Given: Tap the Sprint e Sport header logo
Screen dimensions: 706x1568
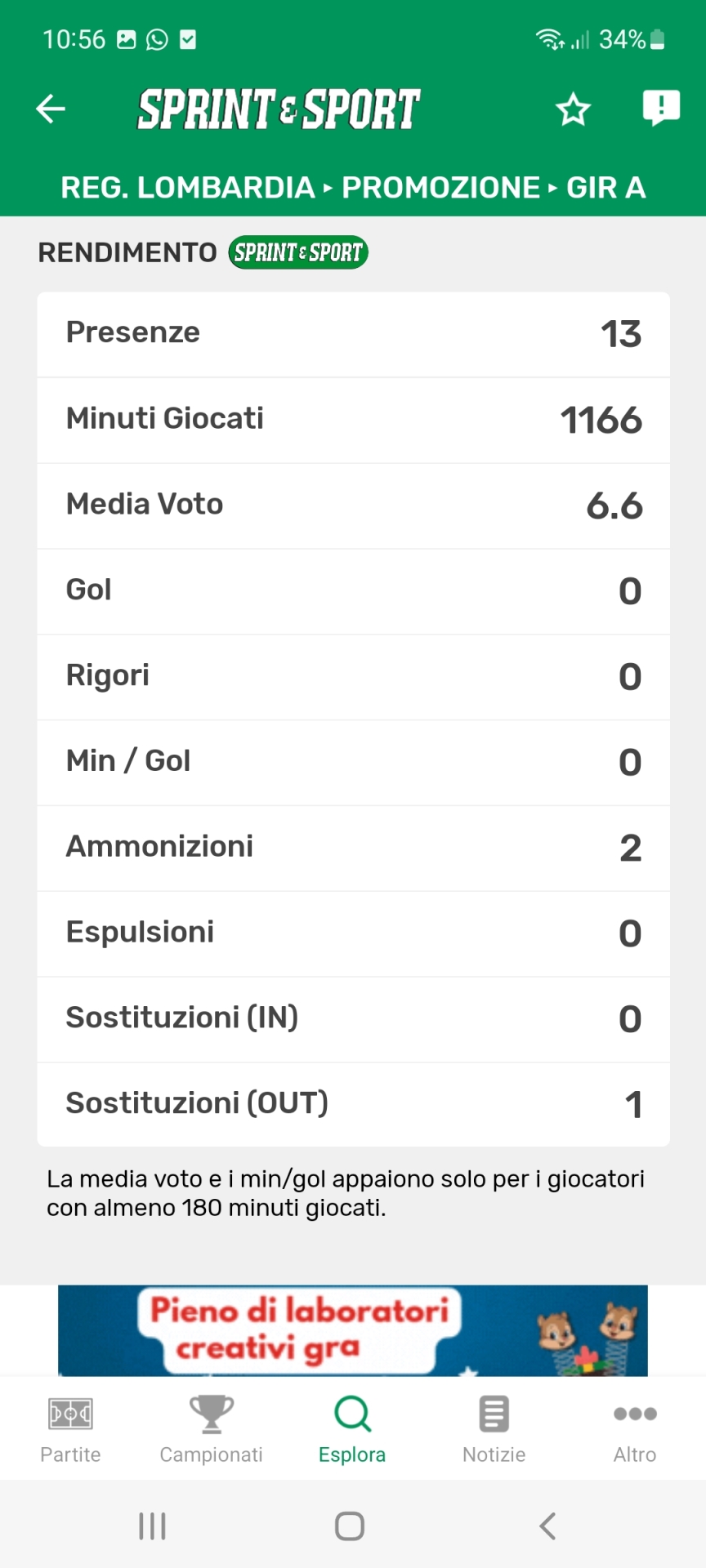Looking at the screenshot, I should coord(279,109).
